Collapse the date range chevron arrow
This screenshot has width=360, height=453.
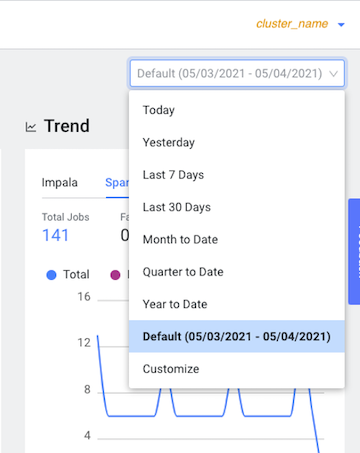(x=334, y=74)
